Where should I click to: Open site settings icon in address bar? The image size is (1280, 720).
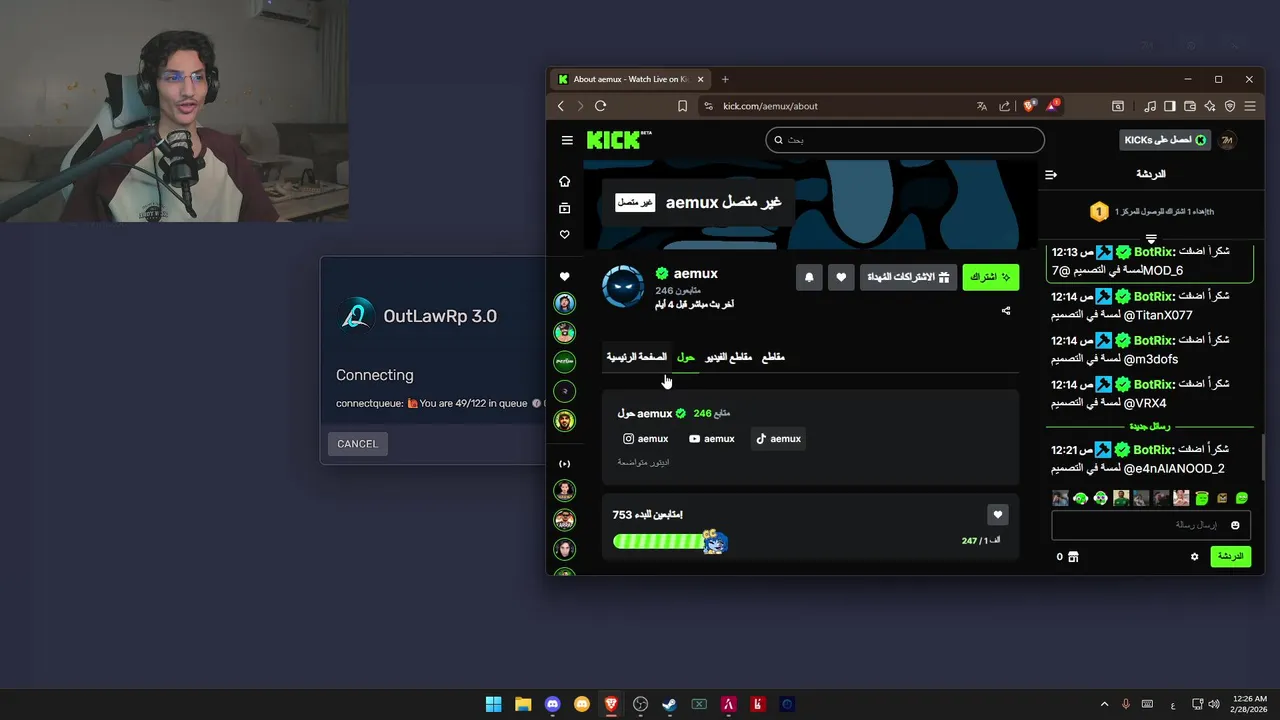click(x=708, y=106)
